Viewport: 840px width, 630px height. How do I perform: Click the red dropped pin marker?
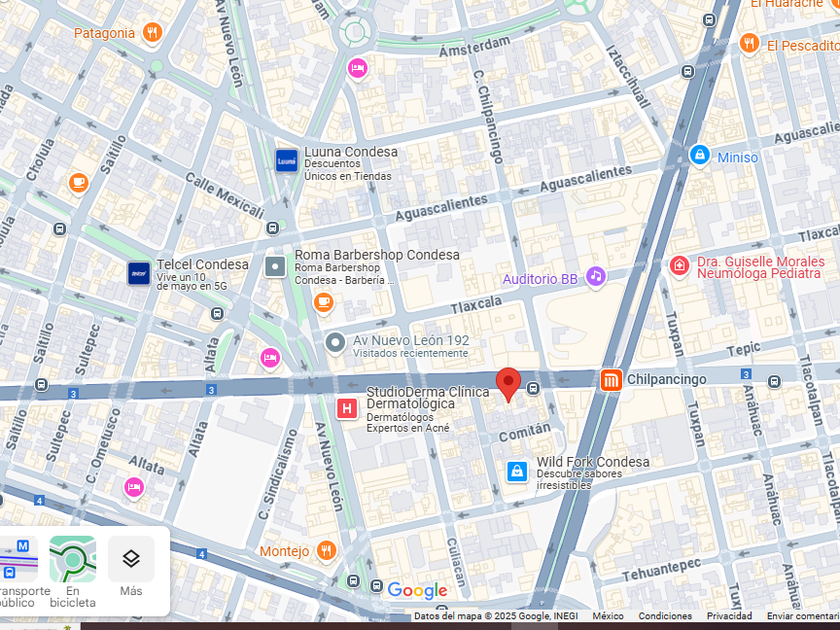pyautogui.click(x=508, y=384)
